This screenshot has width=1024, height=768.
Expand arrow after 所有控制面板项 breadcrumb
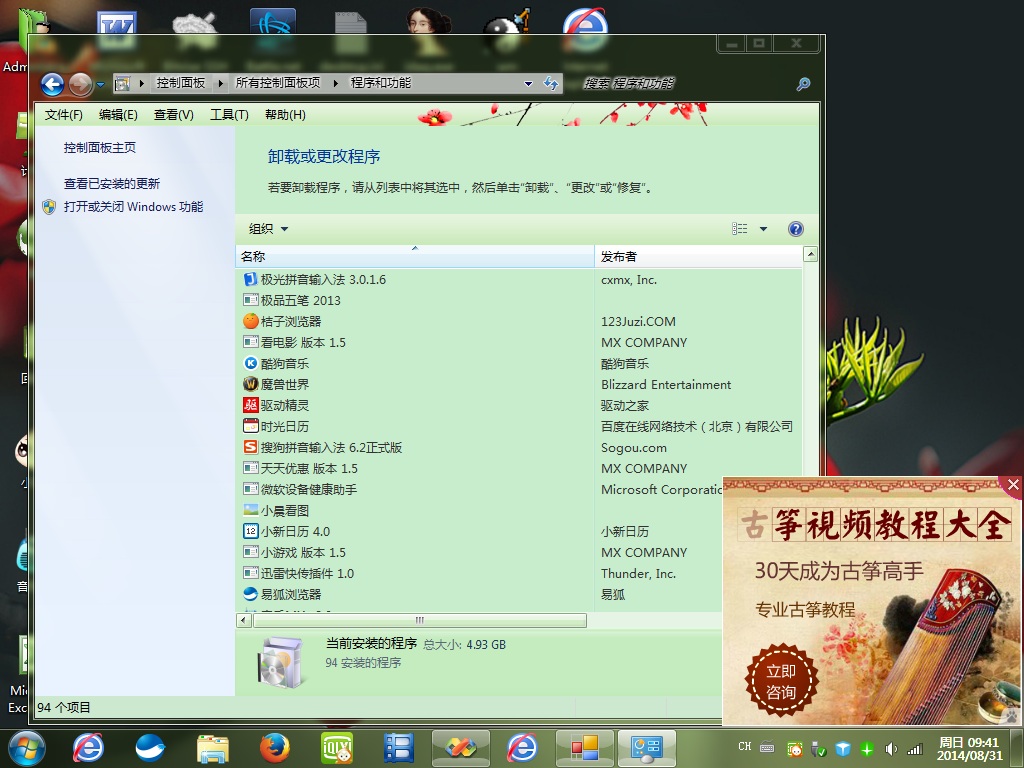(x=336, y=83)
